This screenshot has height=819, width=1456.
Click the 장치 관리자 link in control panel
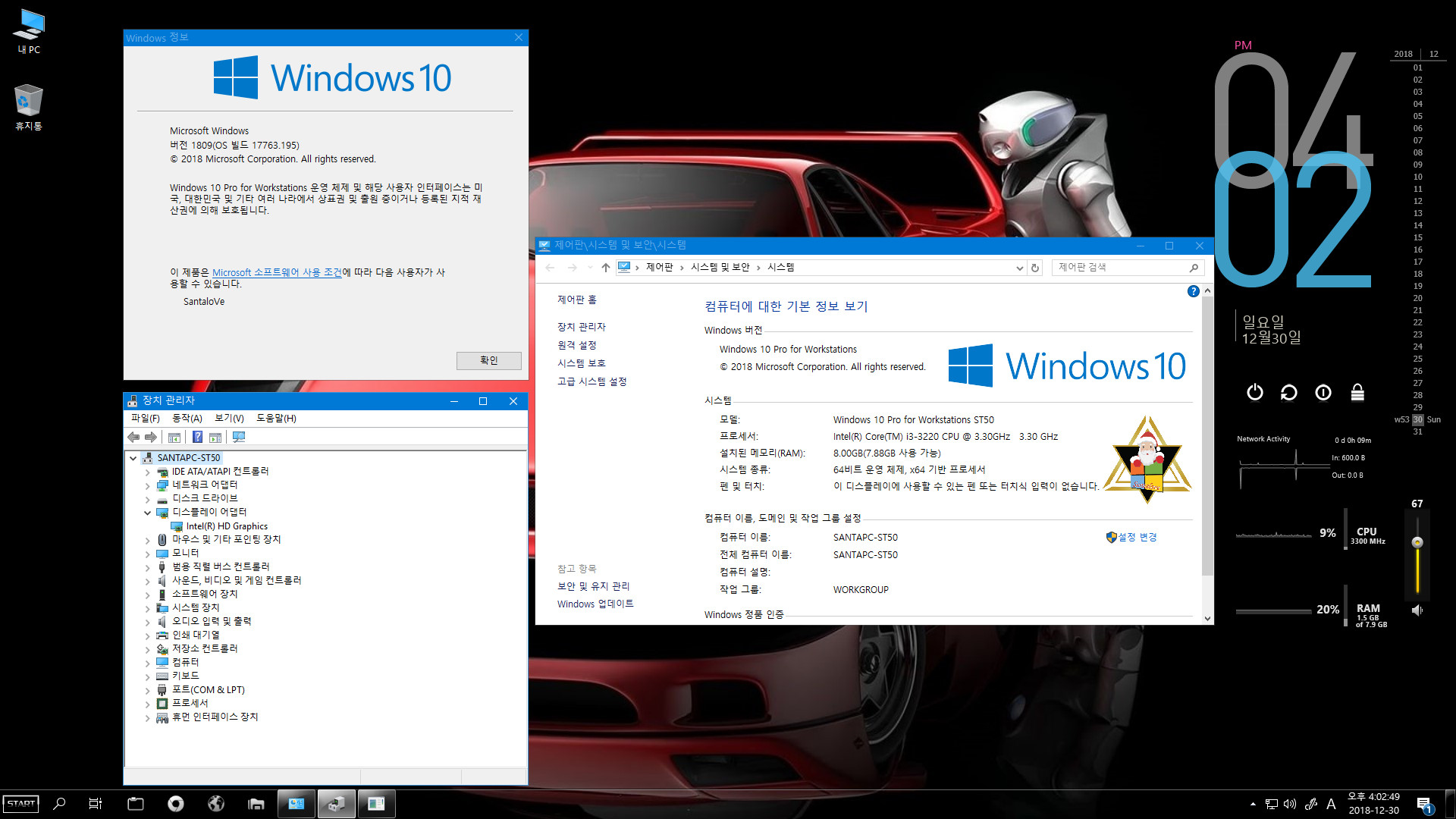(581, 327)
